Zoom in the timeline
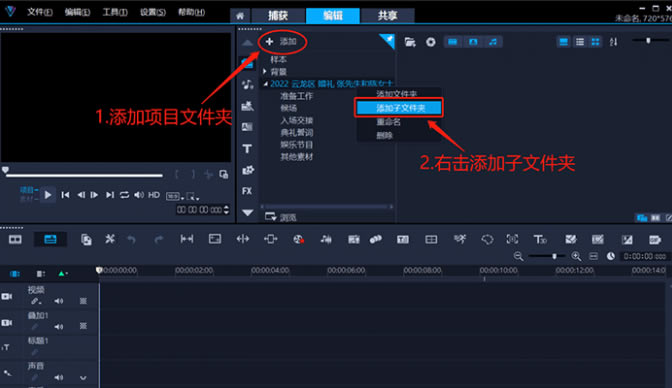This screenshot has height=388, width=672. pyautogui.click(x=576, y=256)
